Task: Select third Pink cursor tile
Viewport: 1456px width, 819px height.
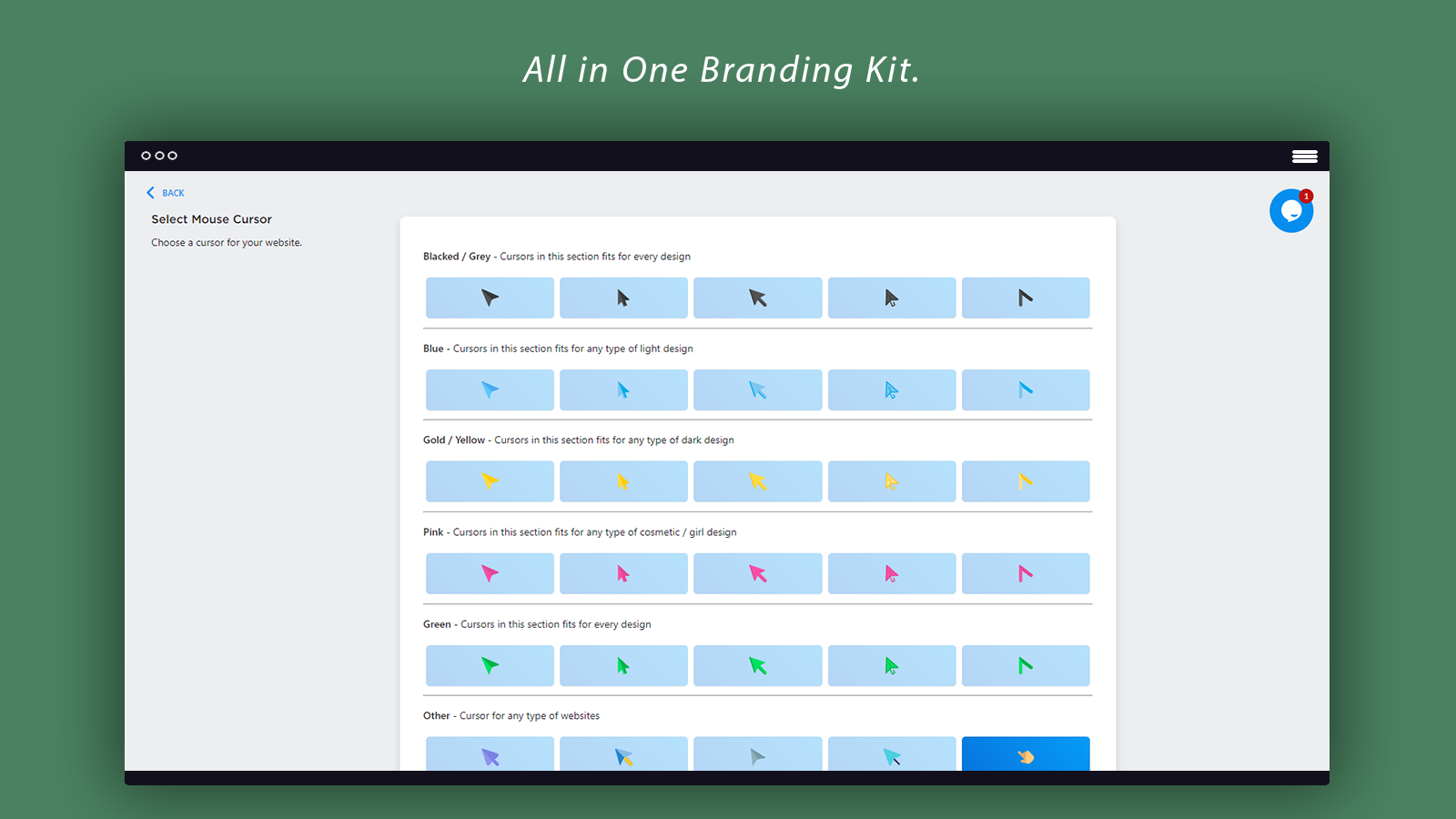Action: click(x=758, y=573)
